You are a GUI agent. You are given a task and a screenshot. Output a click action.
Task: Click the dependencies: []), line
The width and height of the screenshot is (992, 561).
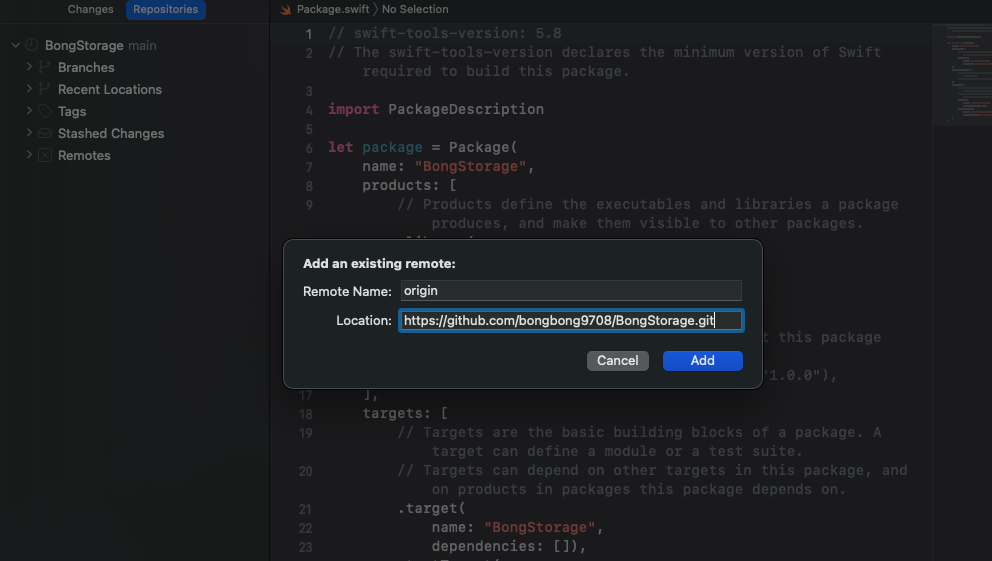coord(509,546)
